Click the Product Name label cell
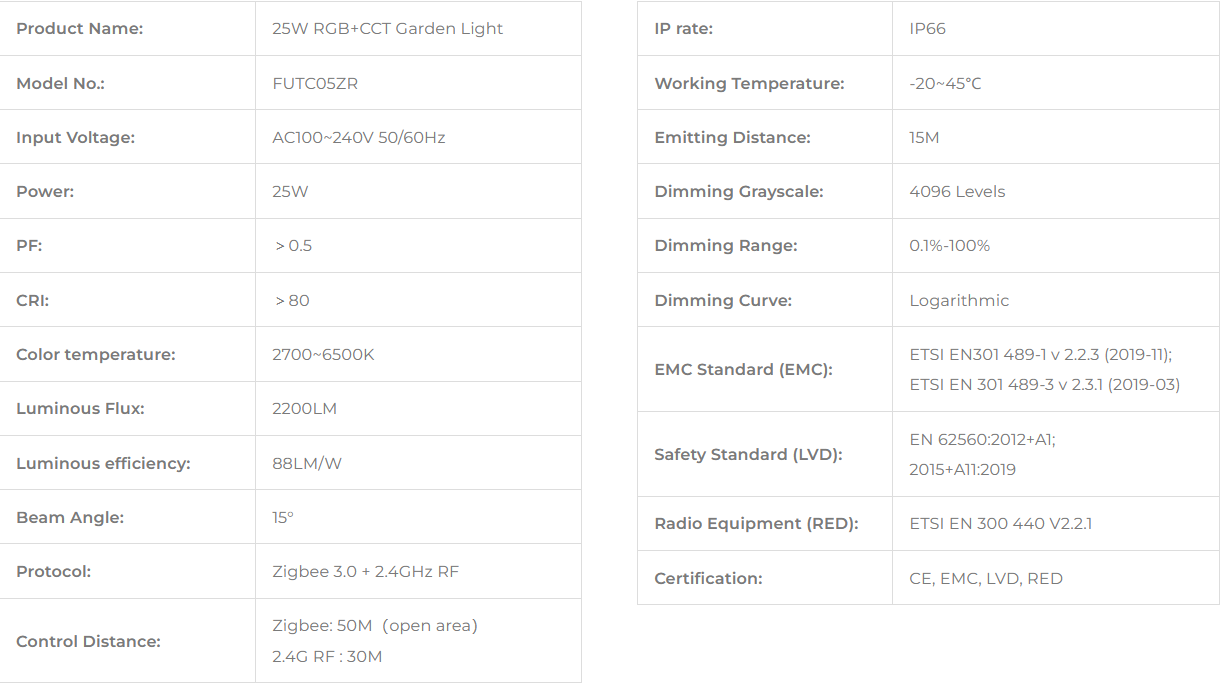The image size is (1220, 684). (128, 29)
